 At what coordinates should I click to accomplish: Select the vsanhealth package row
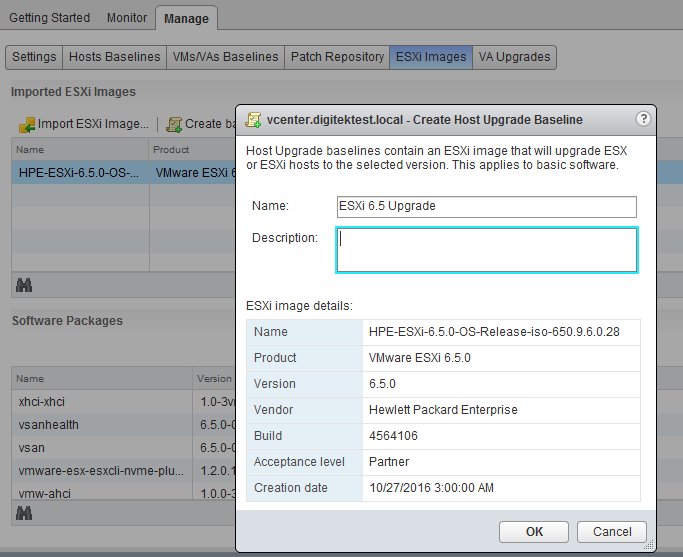pyautogui.click(x=124, y=425)
